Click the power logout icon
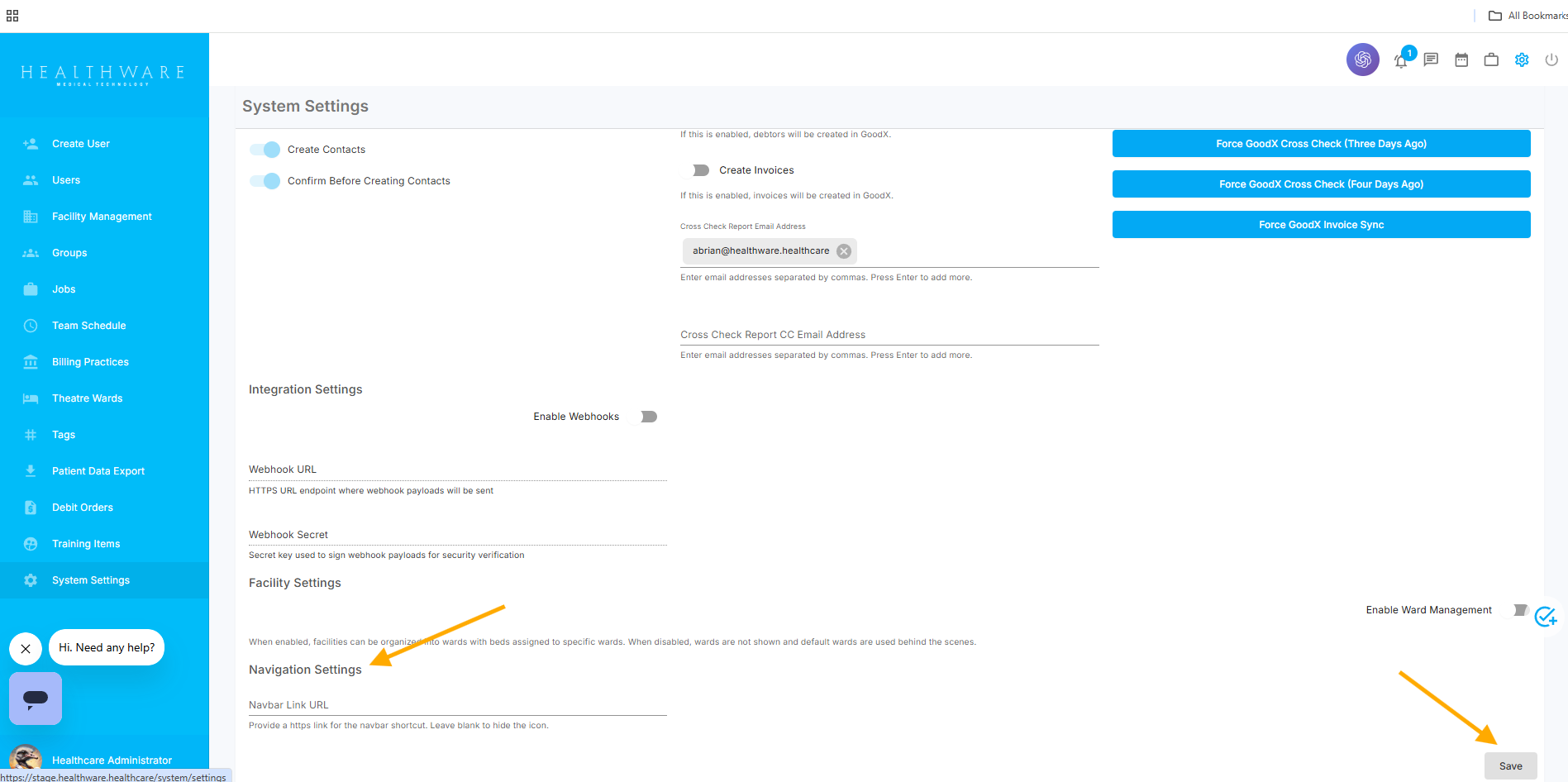 1551,60
